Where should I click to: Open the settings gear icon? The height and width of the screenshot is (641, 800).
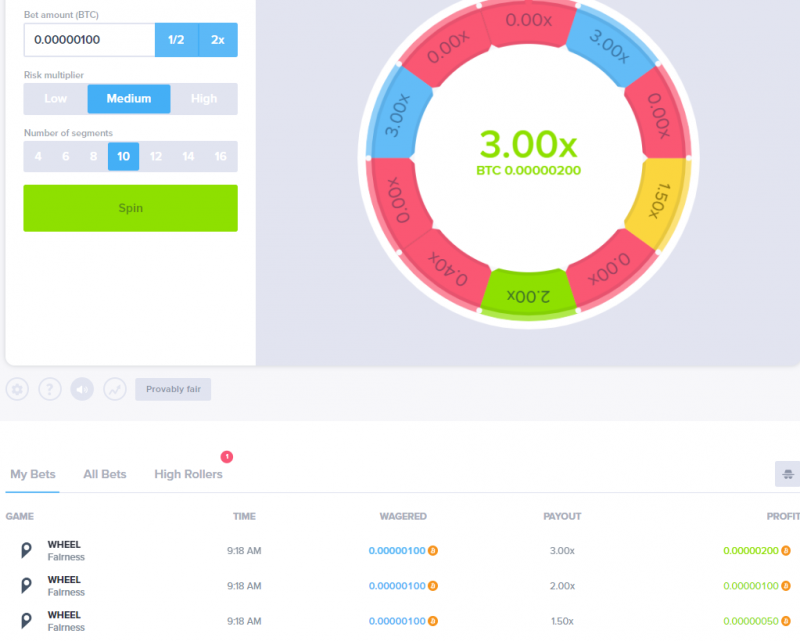17,389
